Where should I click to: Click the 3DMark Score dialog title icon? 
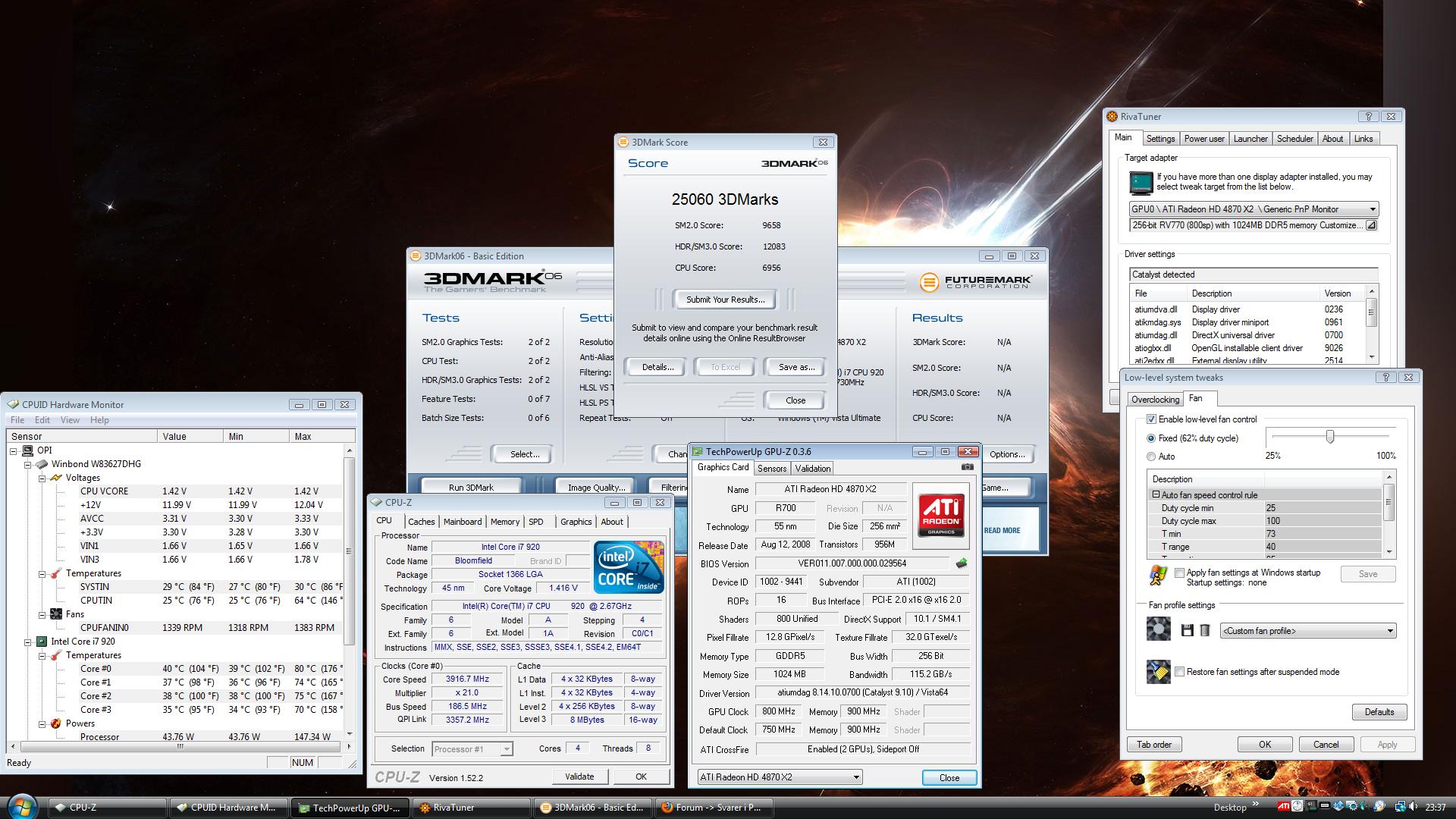[x=623, y=143]
